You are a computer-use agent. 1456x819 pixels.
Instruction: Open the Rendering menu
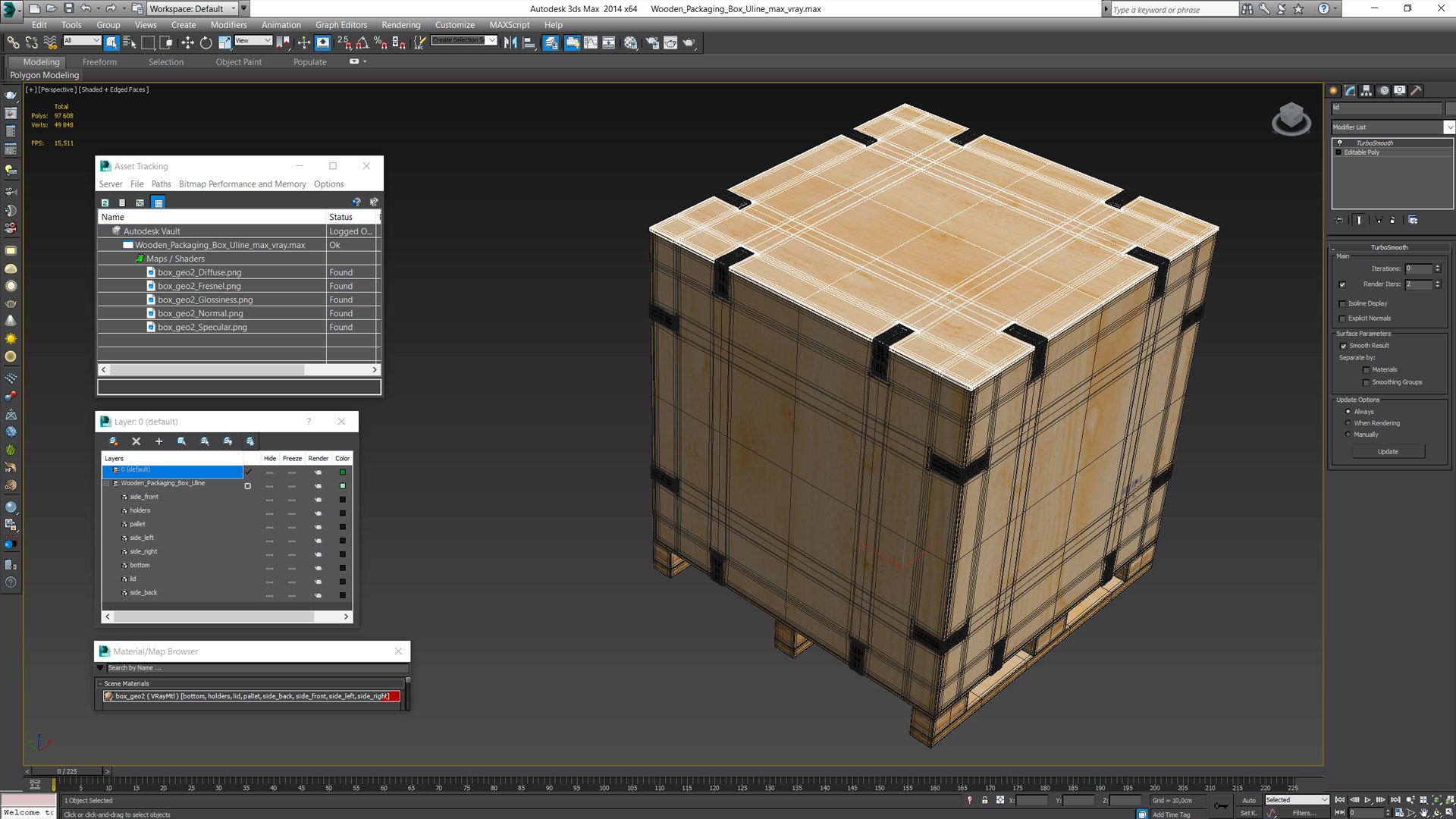[x=400, y=25]
